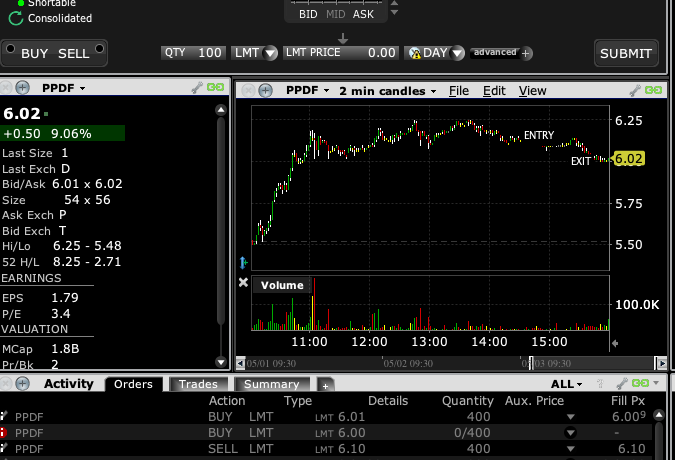The image size is (675, 460).
Task: Switch to the Trades tab
Action: pyautogui.click(x=198, y=384)
